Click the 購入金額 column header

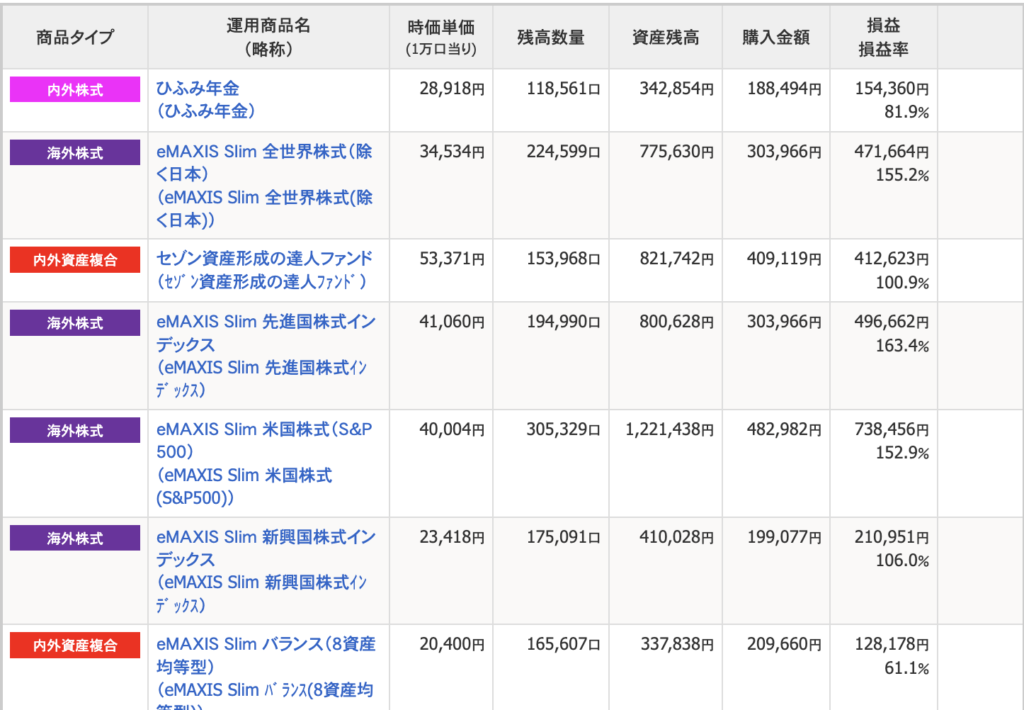pos(775,38)
